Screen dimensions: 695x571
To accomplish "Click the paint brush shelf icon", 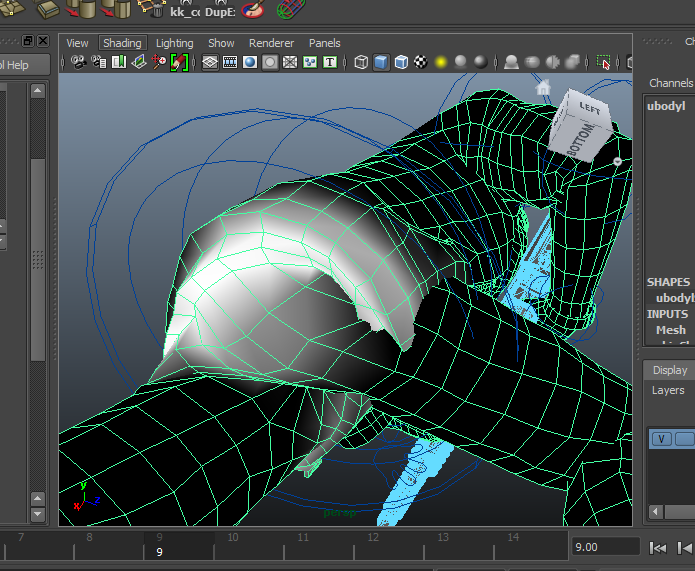I will 254,10.
